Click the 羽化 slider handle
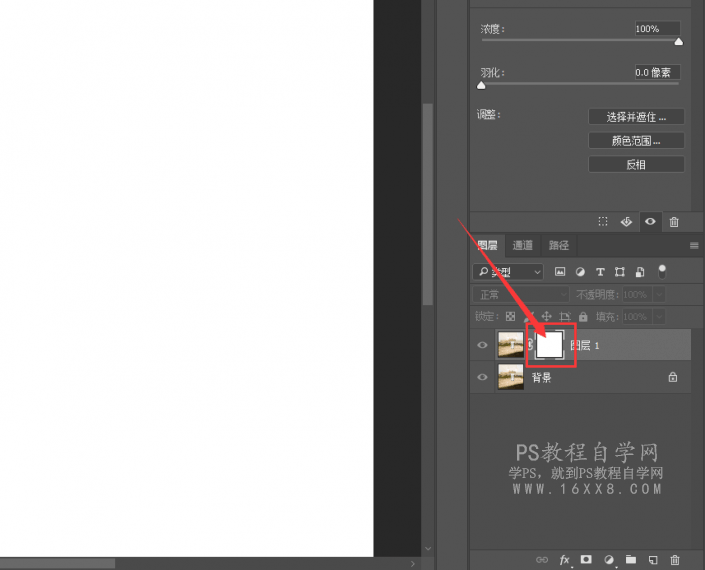 pyautogui.click(x=481, y=85)
